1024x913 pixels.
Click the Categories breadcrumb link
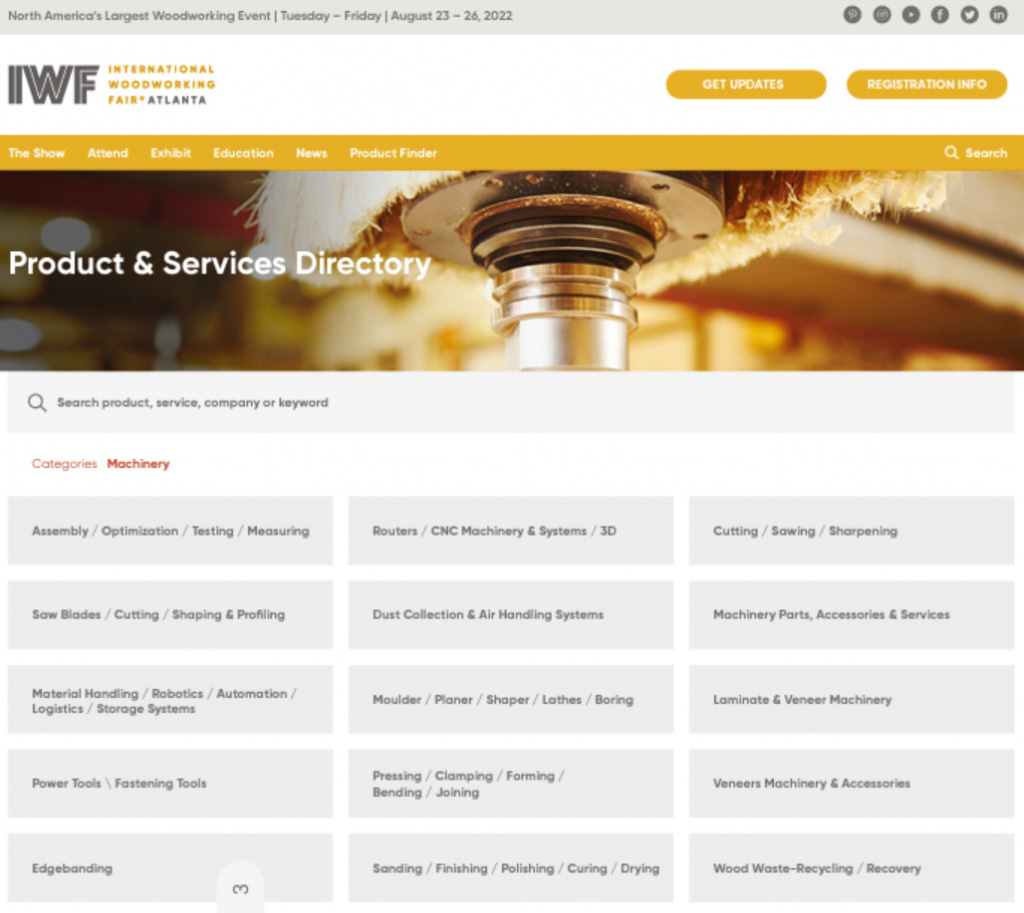click(64, 464)
